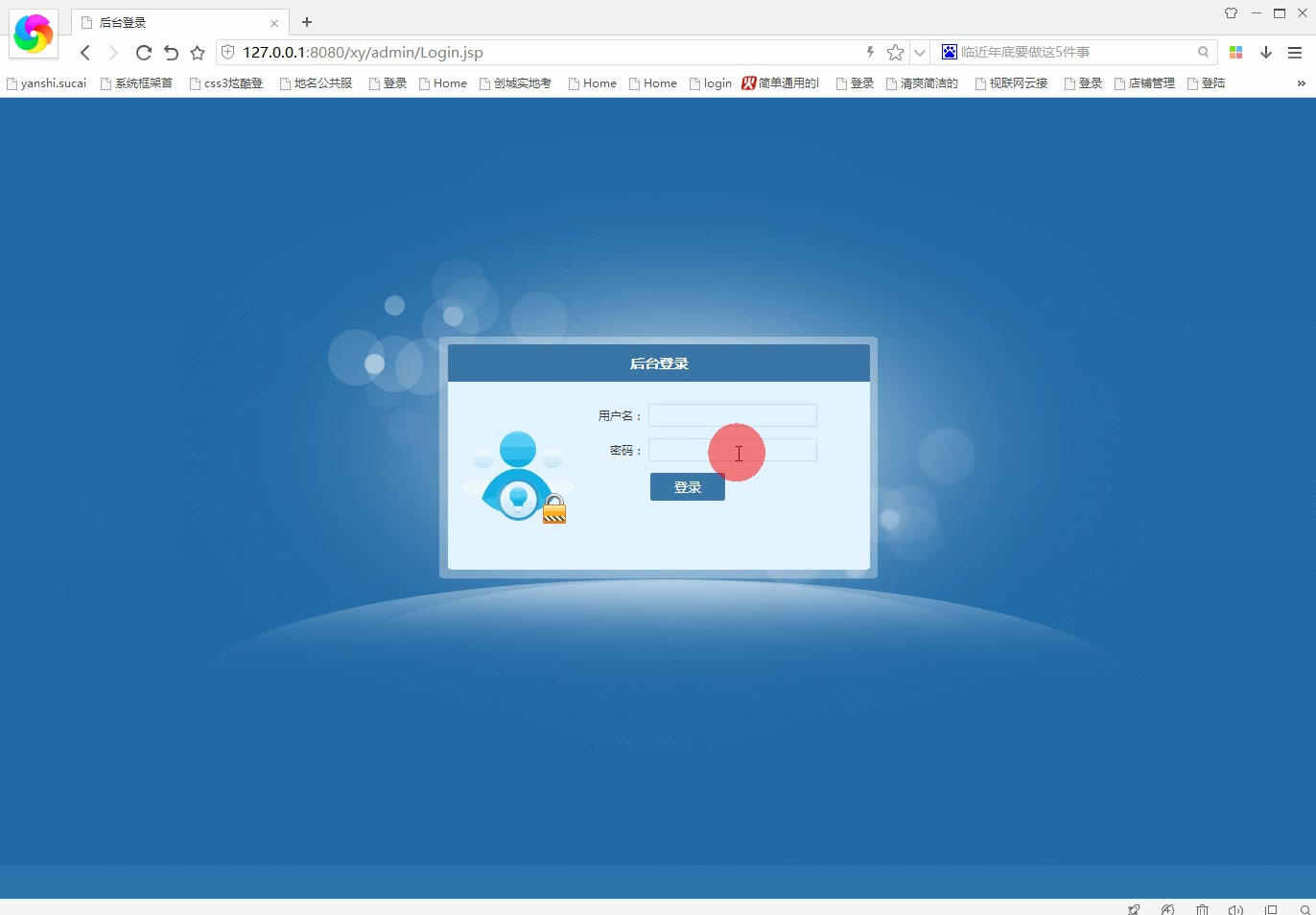Maximize the browser window
The width and height of the screenshot is (1316, 915).
(x=1280, y=13)
